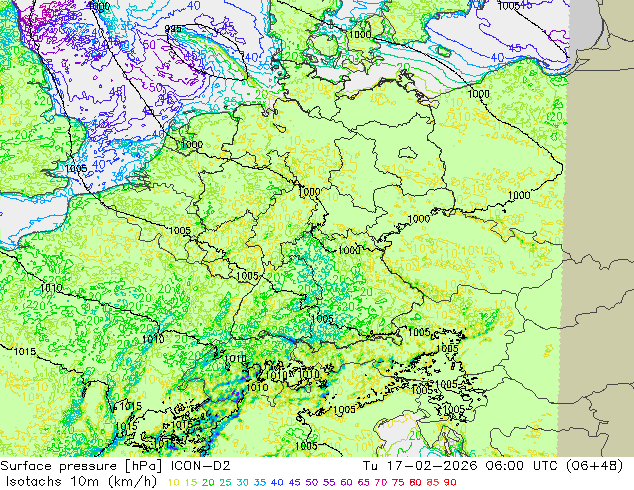
Task: Select the red 80 legend value
Action: pos(416,482)
